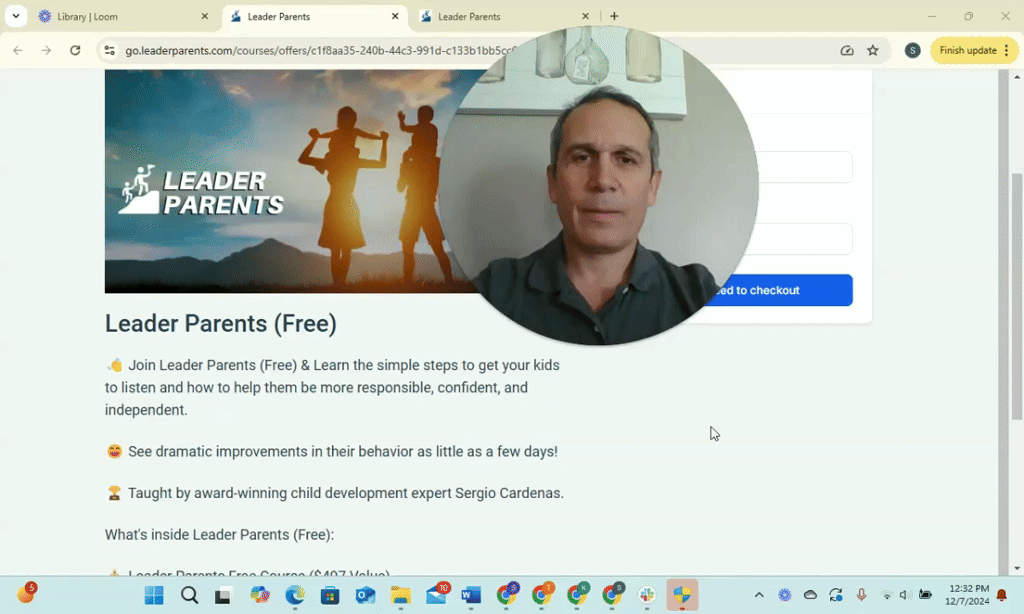Close the last Leader Parents tab
The width and height of the screenshot is (1024, 614).
tap(585, 16)
